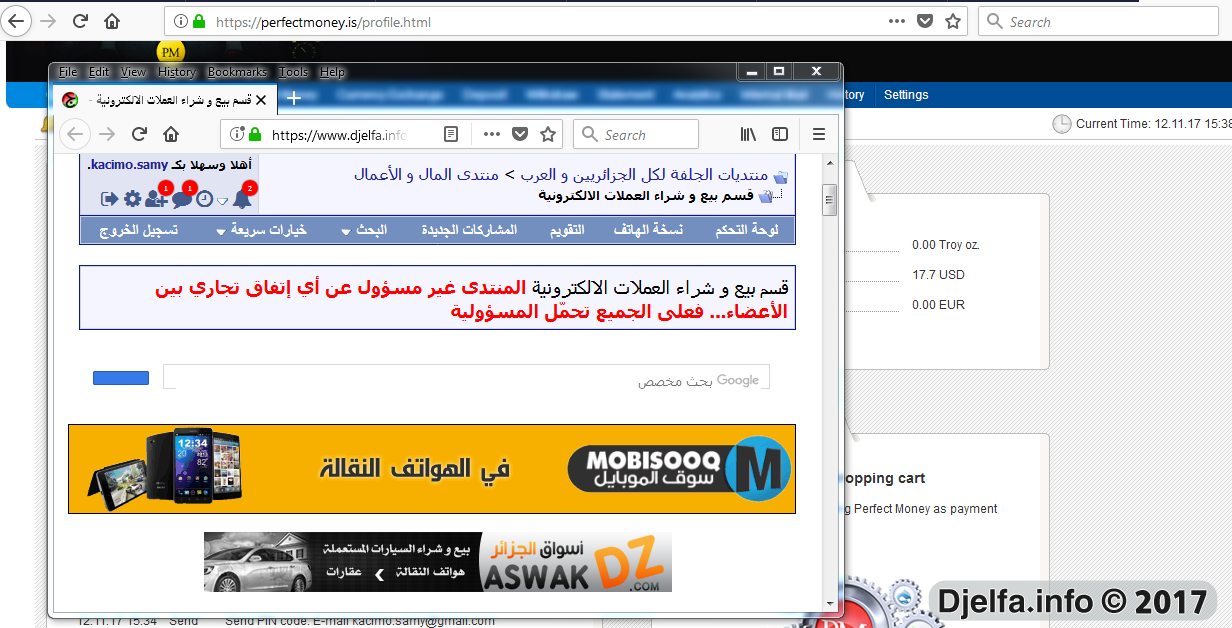Viewport: 1232px width, 628px height.
Task: Open a new tab in Djelfa window
Action: pyautogui.click(x=294, y=98)
